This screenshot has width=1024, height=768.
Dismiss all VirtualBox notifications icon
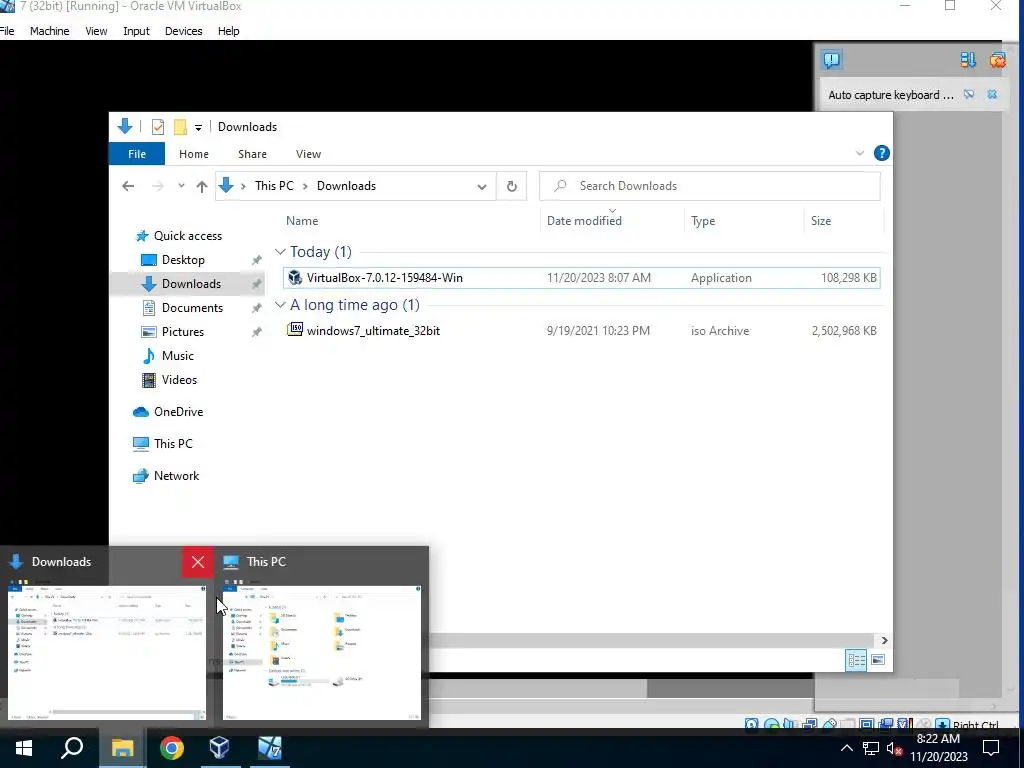997,60
